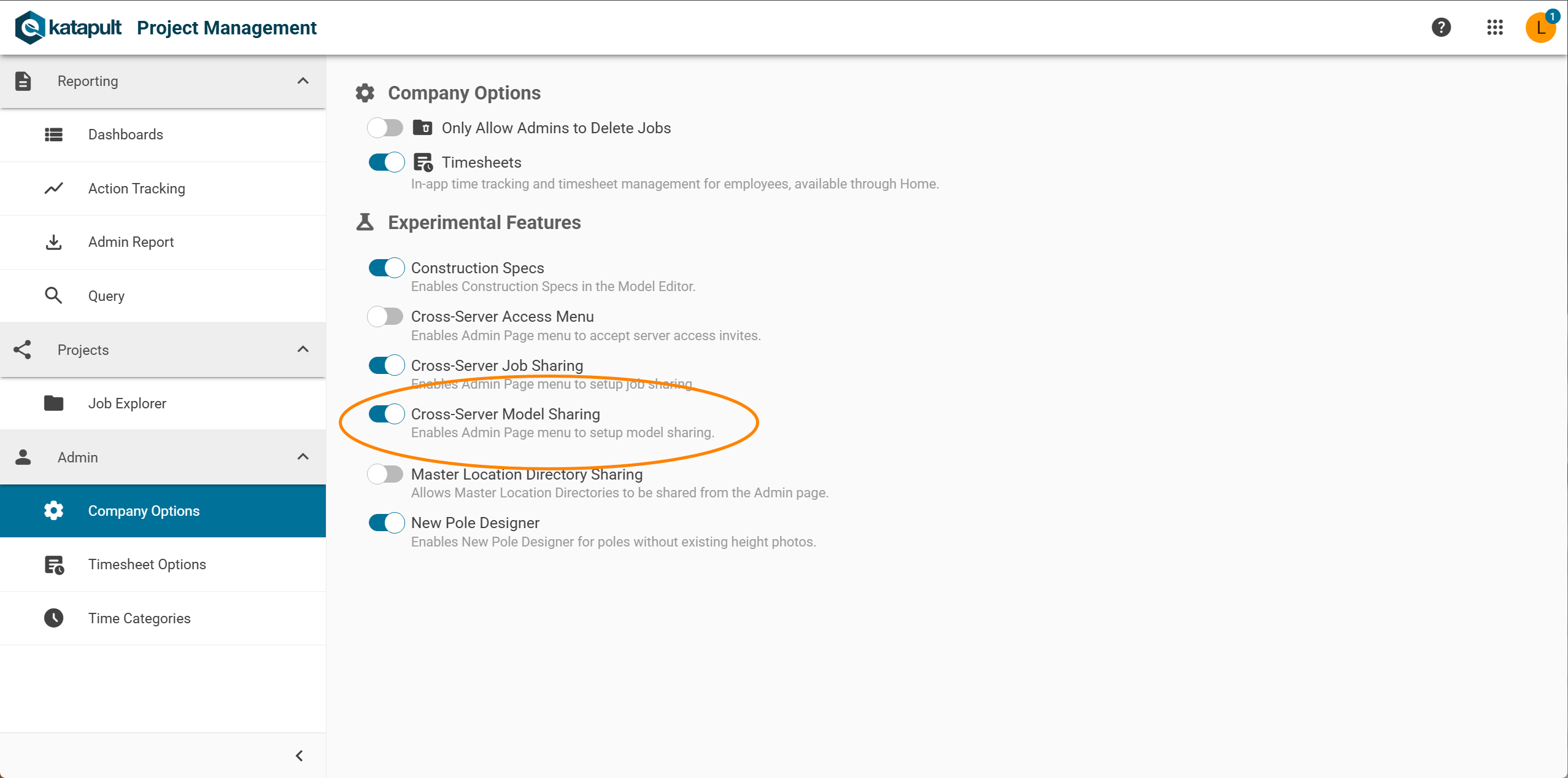
Task: Click the help question mark icon
Action: (x=1441, y=28)
